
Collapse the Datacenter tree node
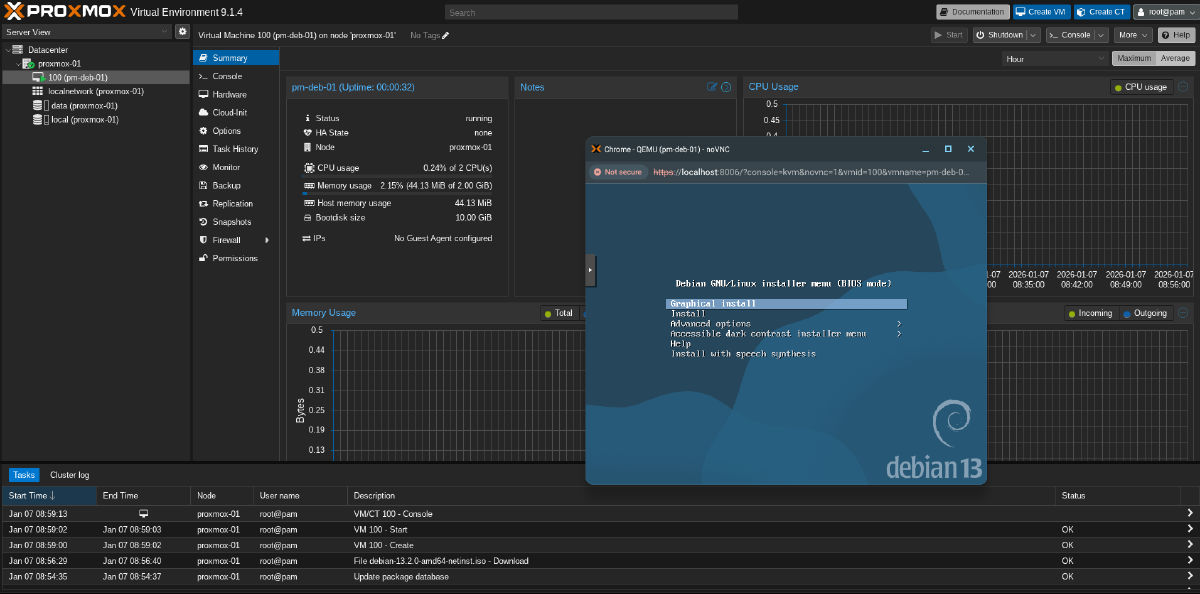pos(8,49)
